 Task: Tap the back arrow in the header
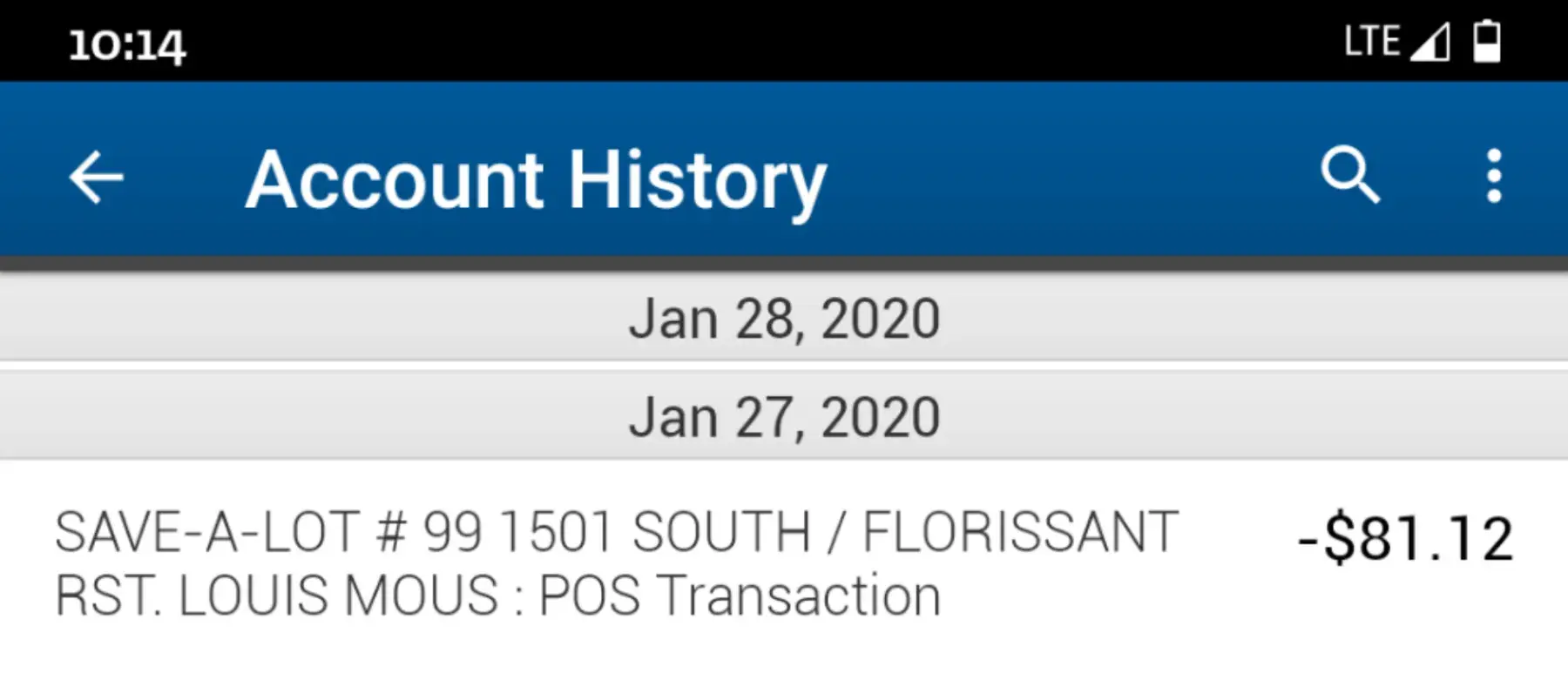point(96,177)
